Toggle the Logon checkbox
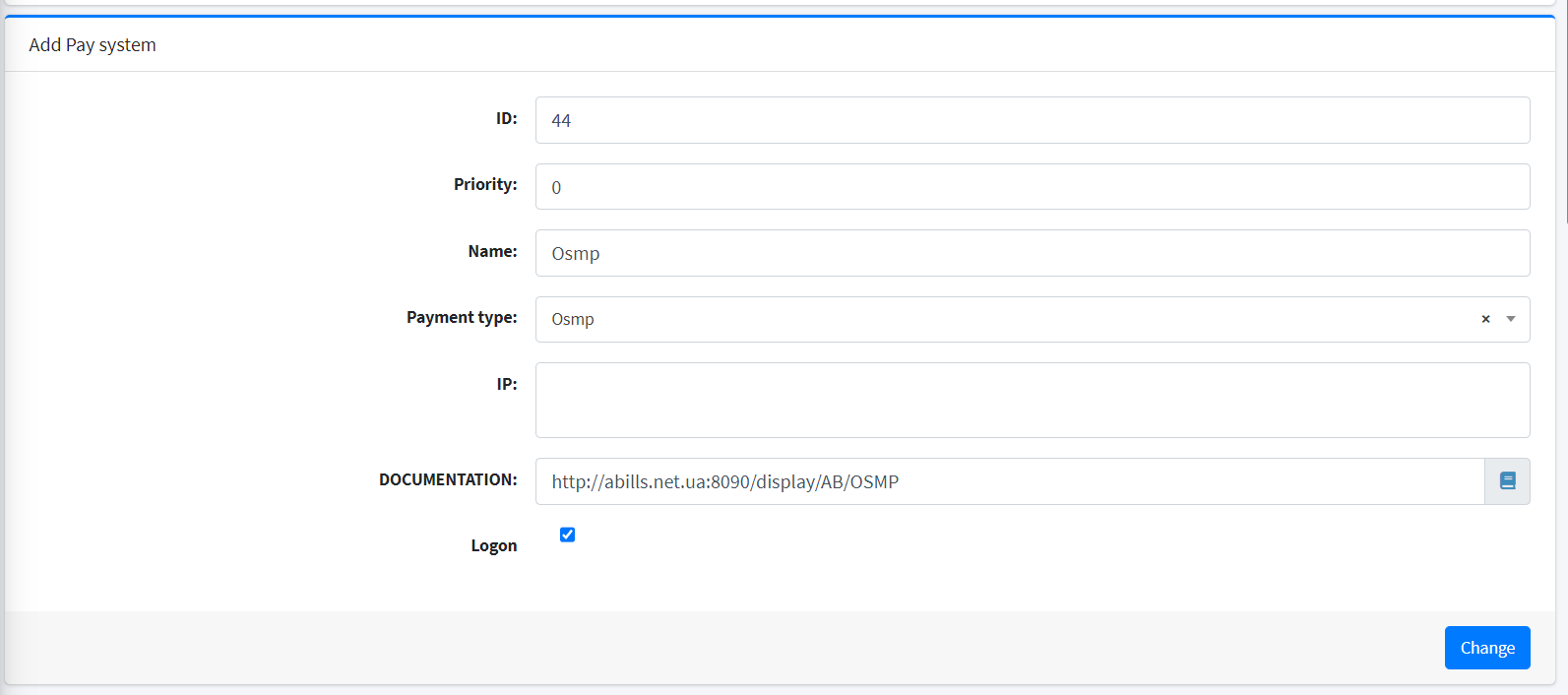 coord(567,535)
